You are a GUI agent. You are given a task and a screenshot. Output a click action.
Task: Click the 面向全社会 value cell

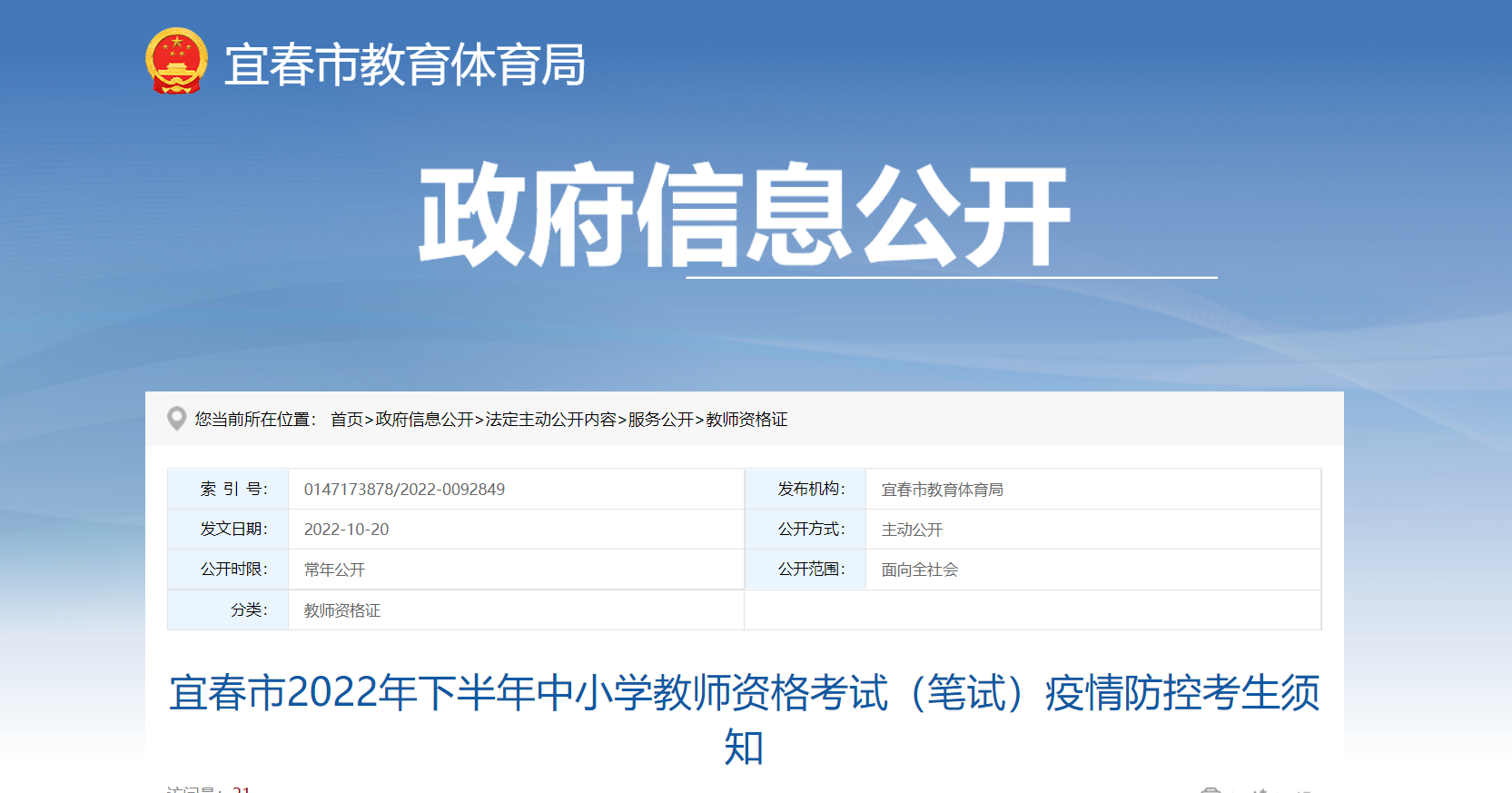(x=1093, y=570)
